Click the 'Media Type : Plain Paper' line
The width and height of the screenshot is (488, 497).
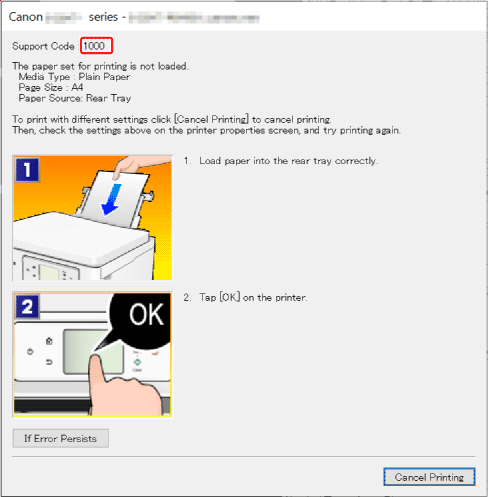[74, 77]
